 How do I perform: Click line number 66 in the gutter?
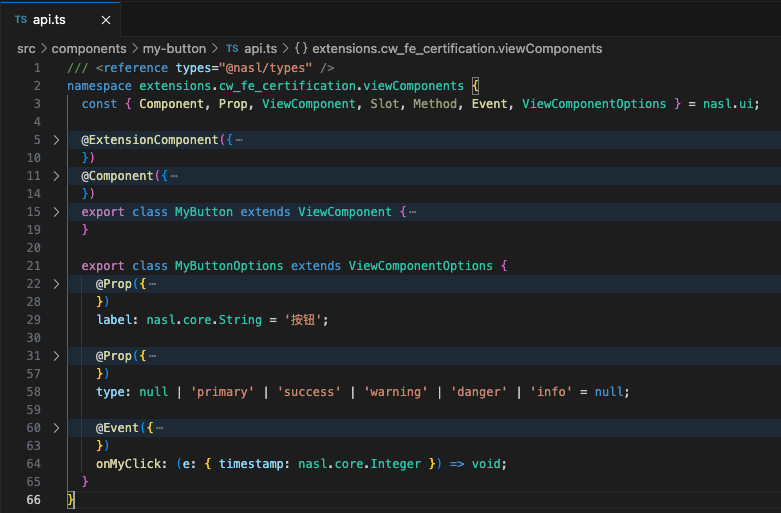(36, 500)
